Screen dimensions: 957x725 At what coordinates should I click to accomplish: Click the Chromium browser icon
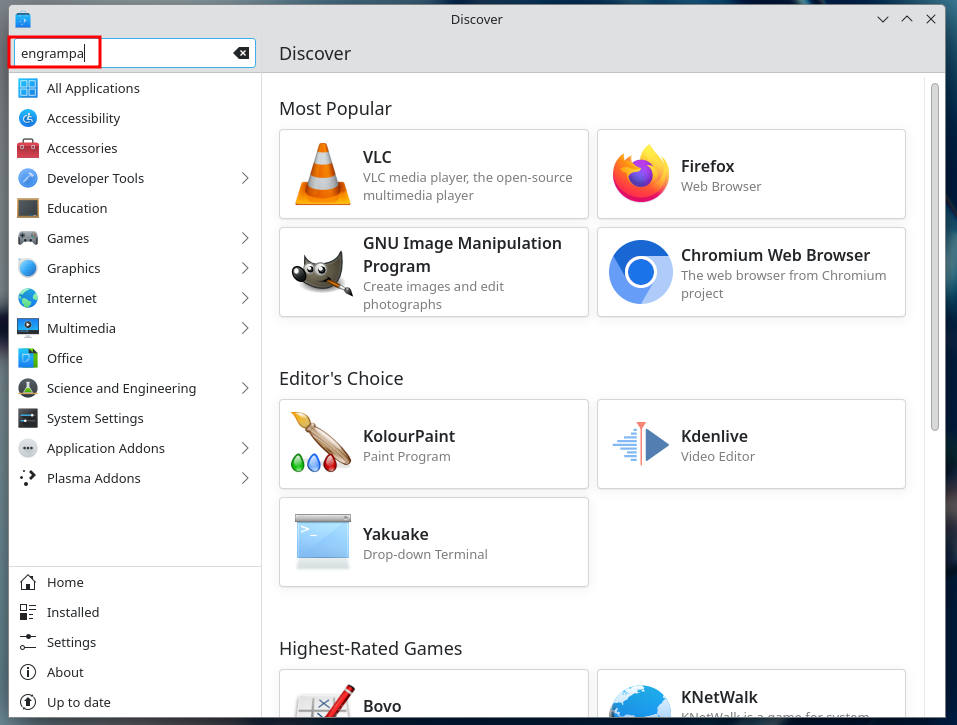[x=640, y=272]
